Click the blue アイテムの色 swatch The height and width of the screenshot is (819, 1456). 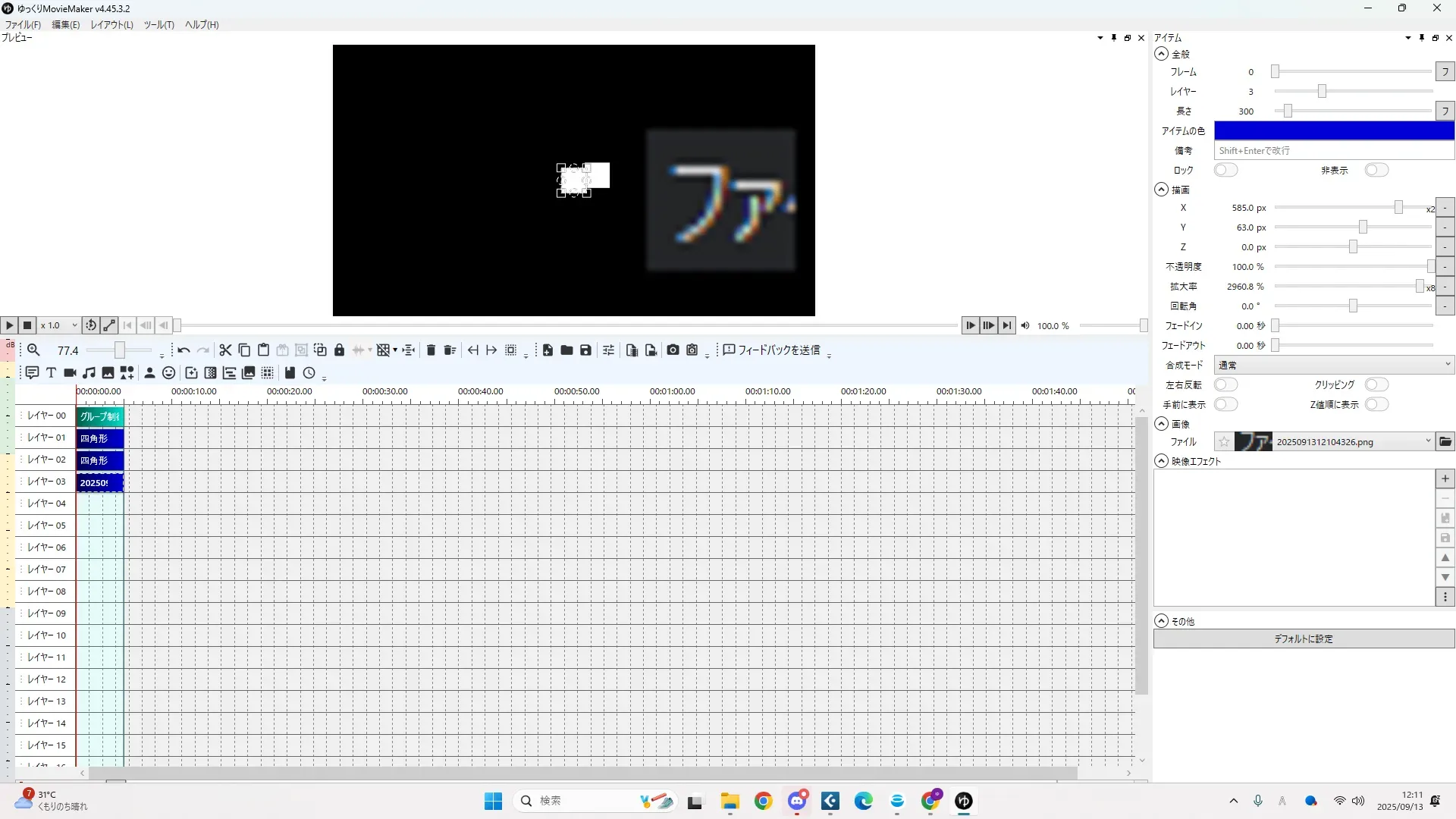pos(1334,130)
